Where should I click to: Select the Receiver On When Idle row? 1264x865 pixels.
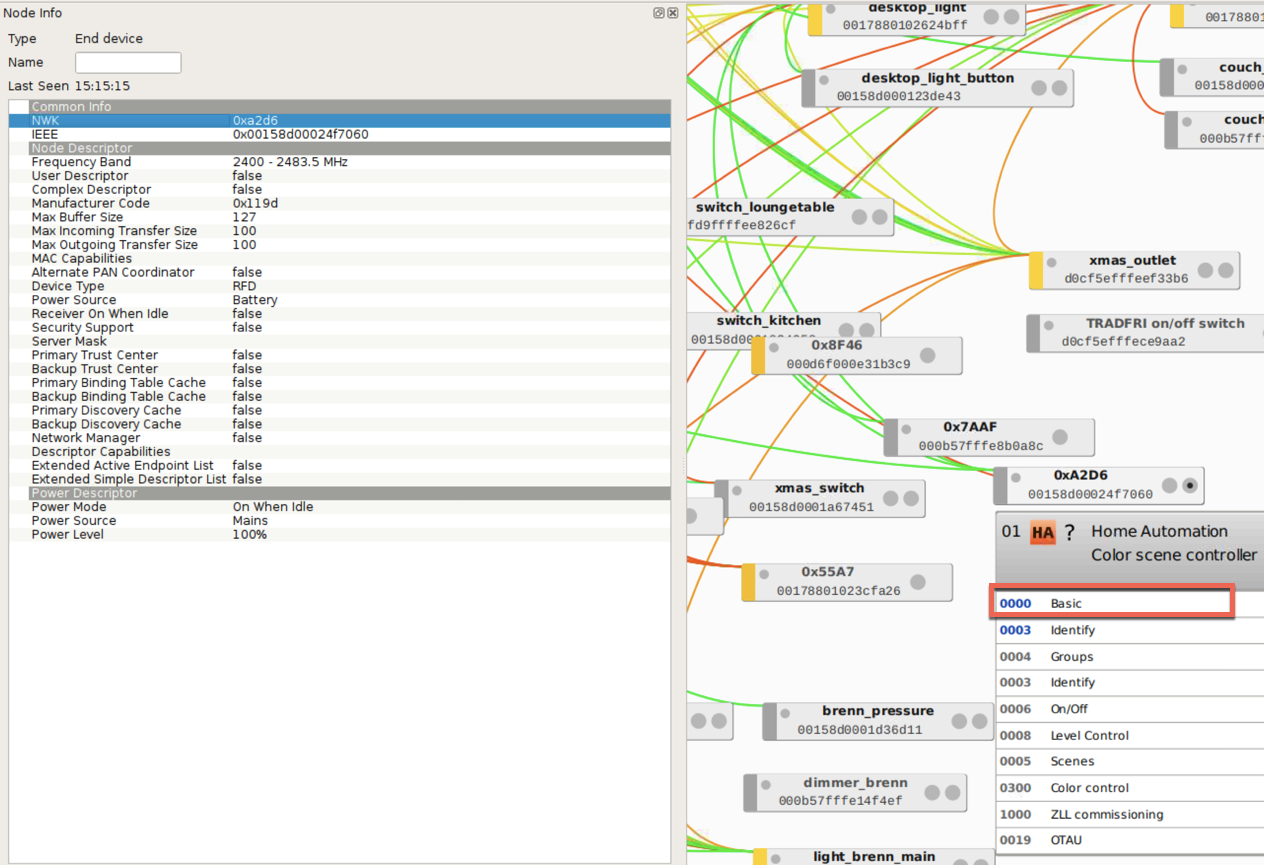340,314
